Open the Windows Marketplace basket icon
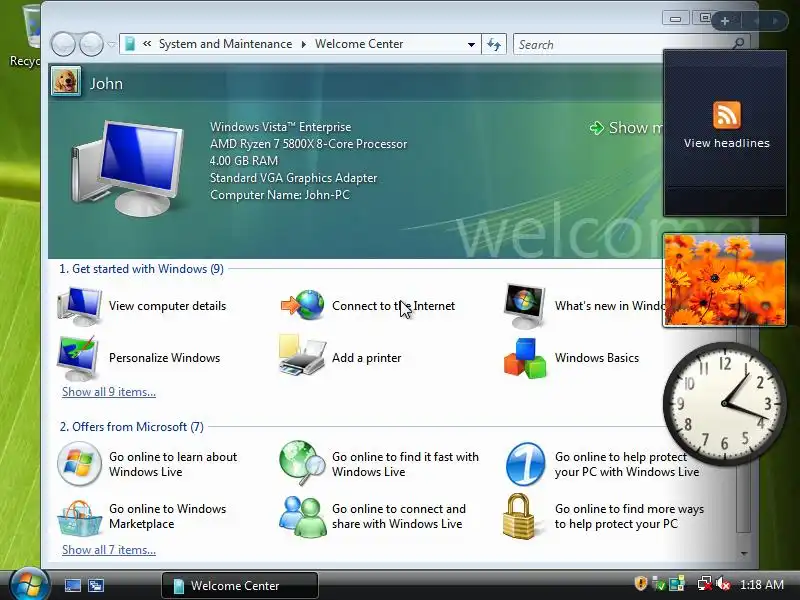 [x=79, y=518]
